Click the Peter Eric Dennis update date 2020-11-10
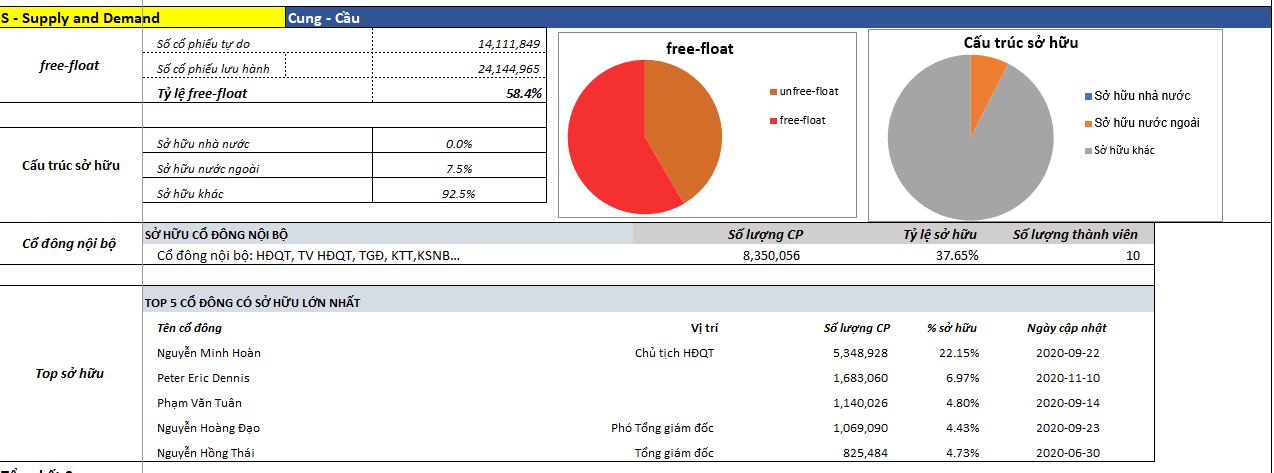The image size is (1274, 473). 1067,378
